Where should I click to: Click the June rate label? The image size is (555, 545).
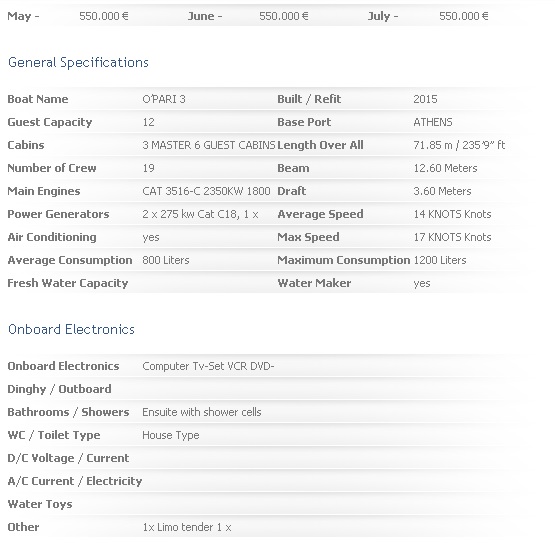[205, 16]
